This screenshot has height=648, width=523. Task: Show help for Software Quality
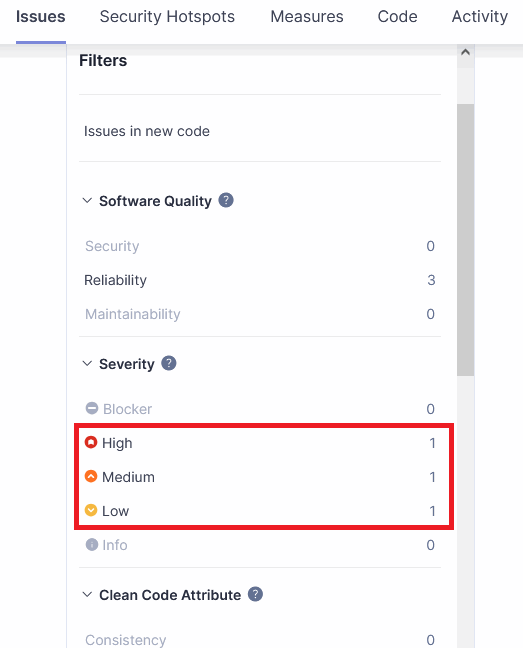(x=226, y=200)
